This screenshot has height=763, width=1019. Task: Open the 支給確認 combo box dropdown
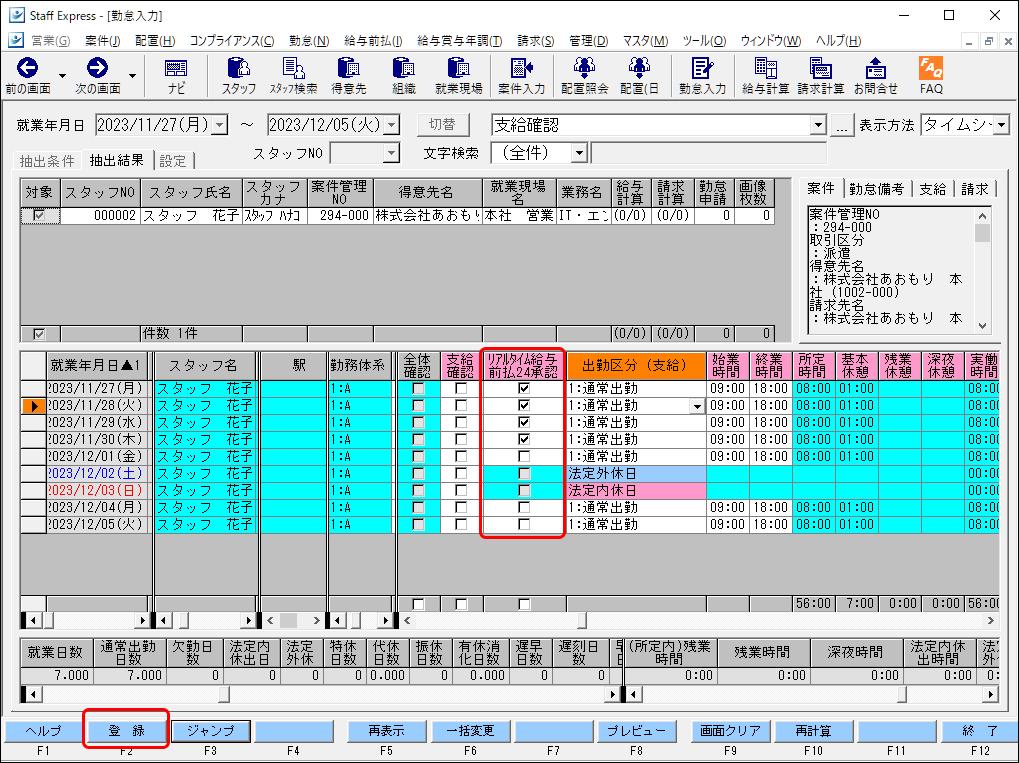click(x=818, y=125)
